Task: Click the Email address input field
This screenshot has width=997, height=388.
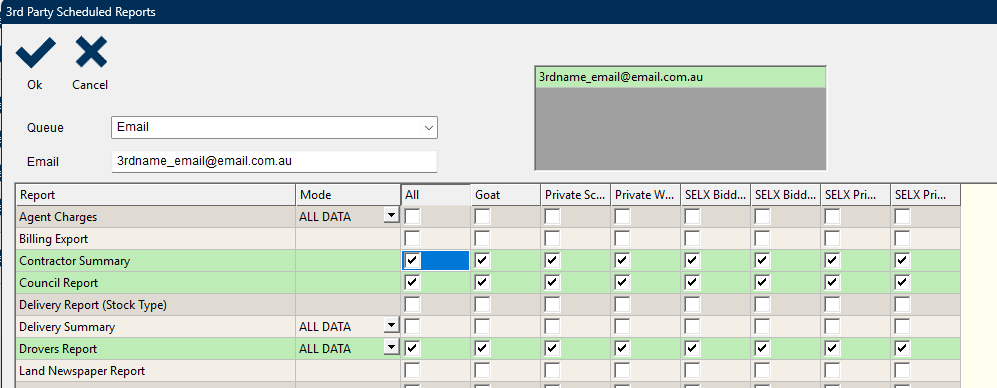Action: pyautogui.click(x=274, y=161)
